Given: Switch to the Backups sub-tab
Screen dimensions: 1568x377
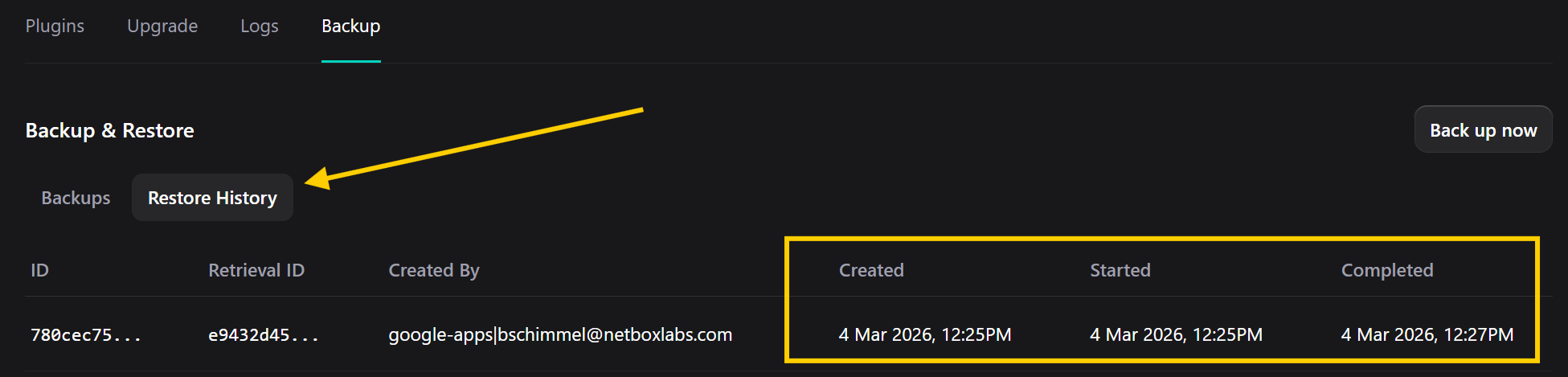Looking at the screenshot, I should (76, 198).
